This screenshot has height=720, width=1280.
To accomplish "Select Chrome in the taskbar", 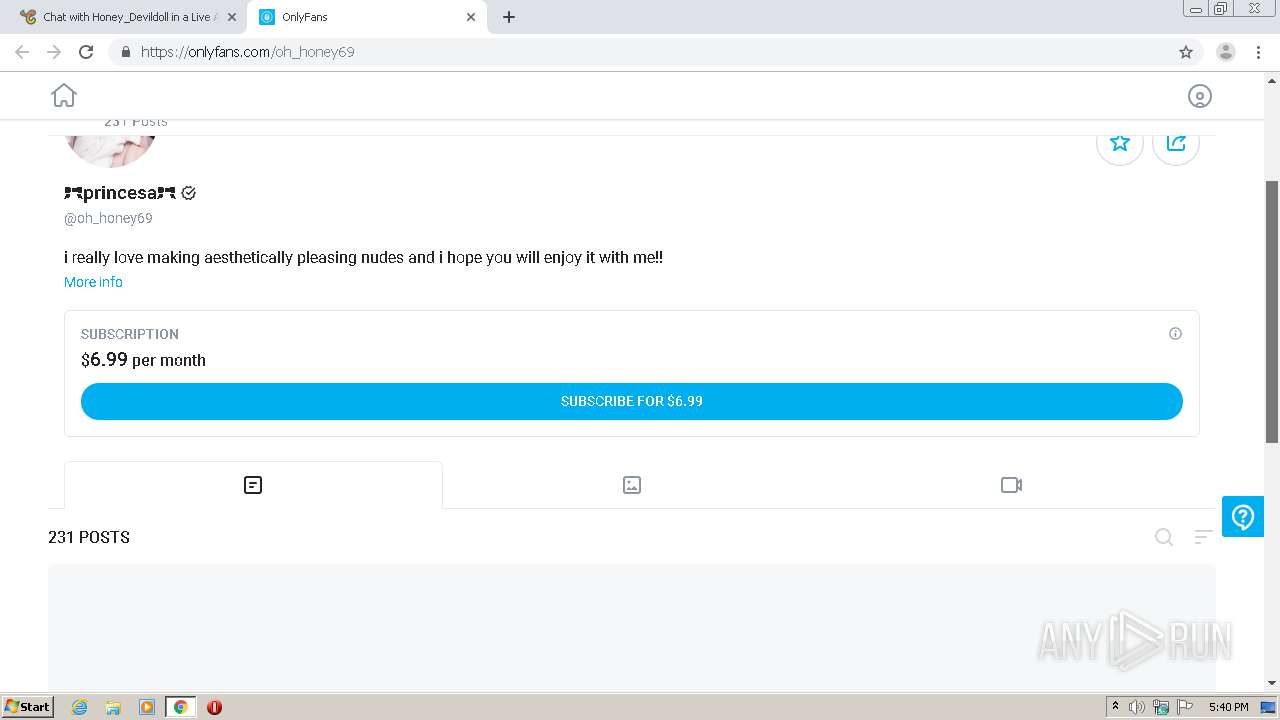I will tap(181, 707).
